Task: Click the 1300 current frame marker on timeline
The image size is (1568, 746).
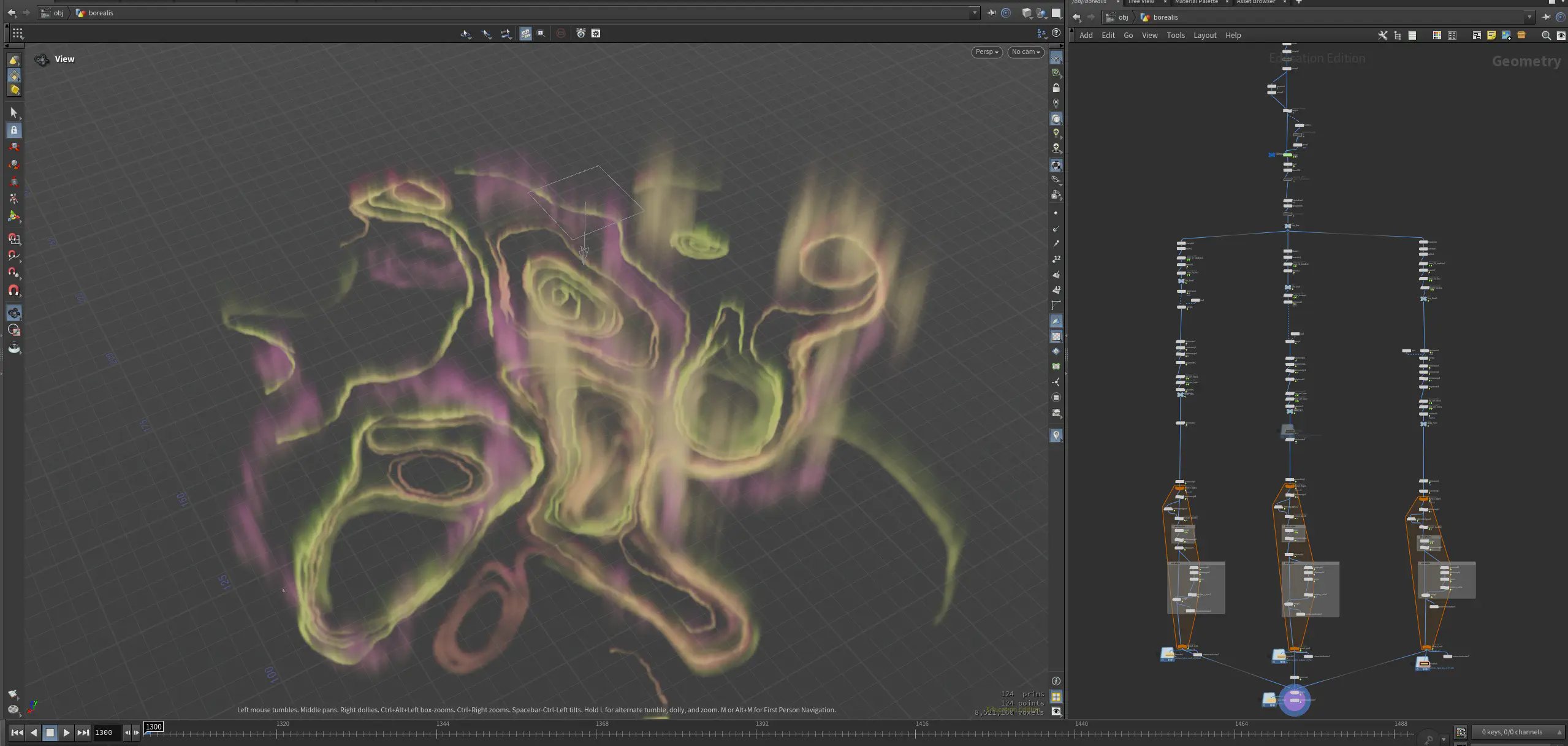Action: pos(153,727)
